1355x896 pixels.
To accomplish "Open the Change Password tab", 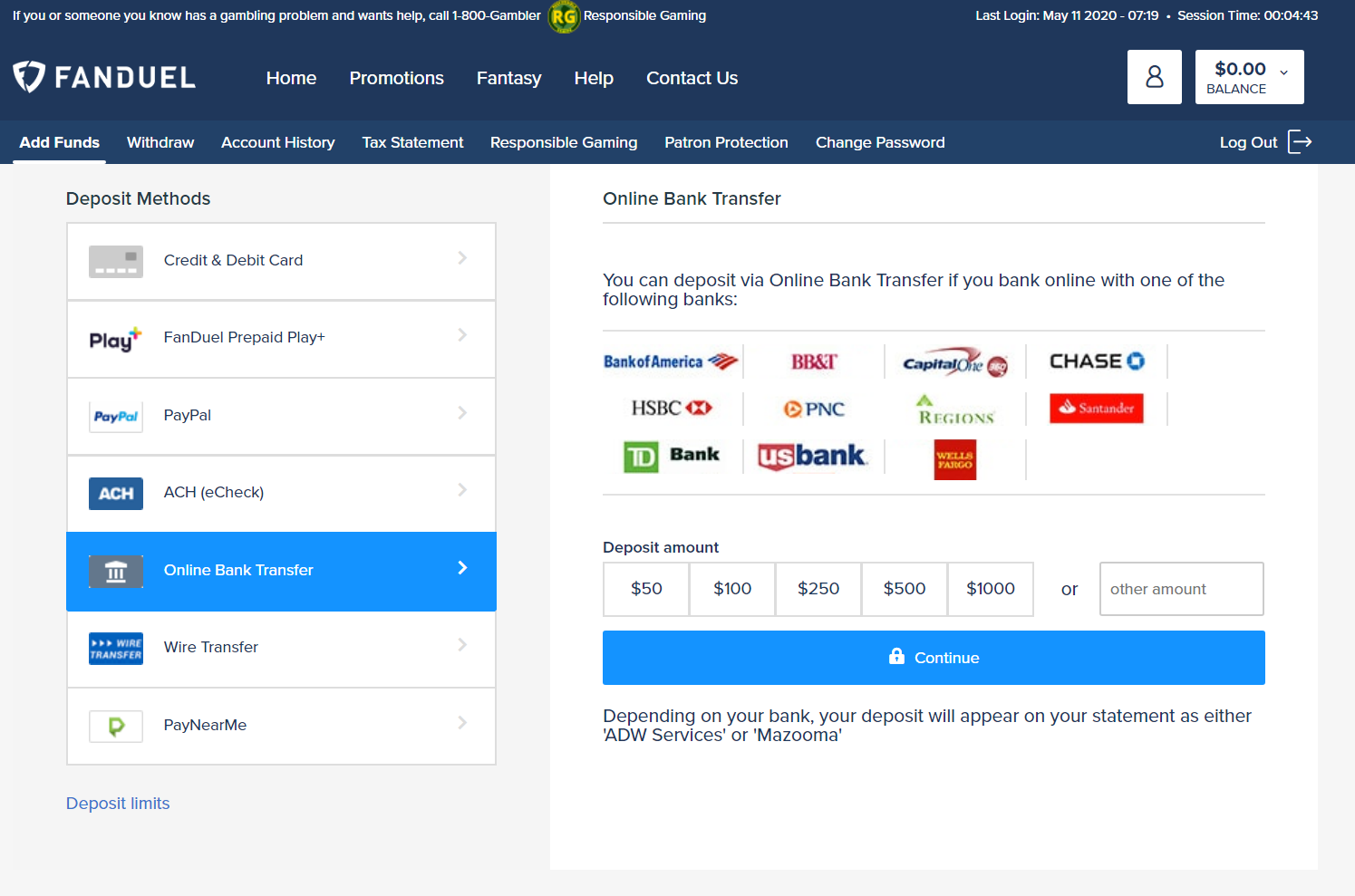I will click(x=880, y=142).
